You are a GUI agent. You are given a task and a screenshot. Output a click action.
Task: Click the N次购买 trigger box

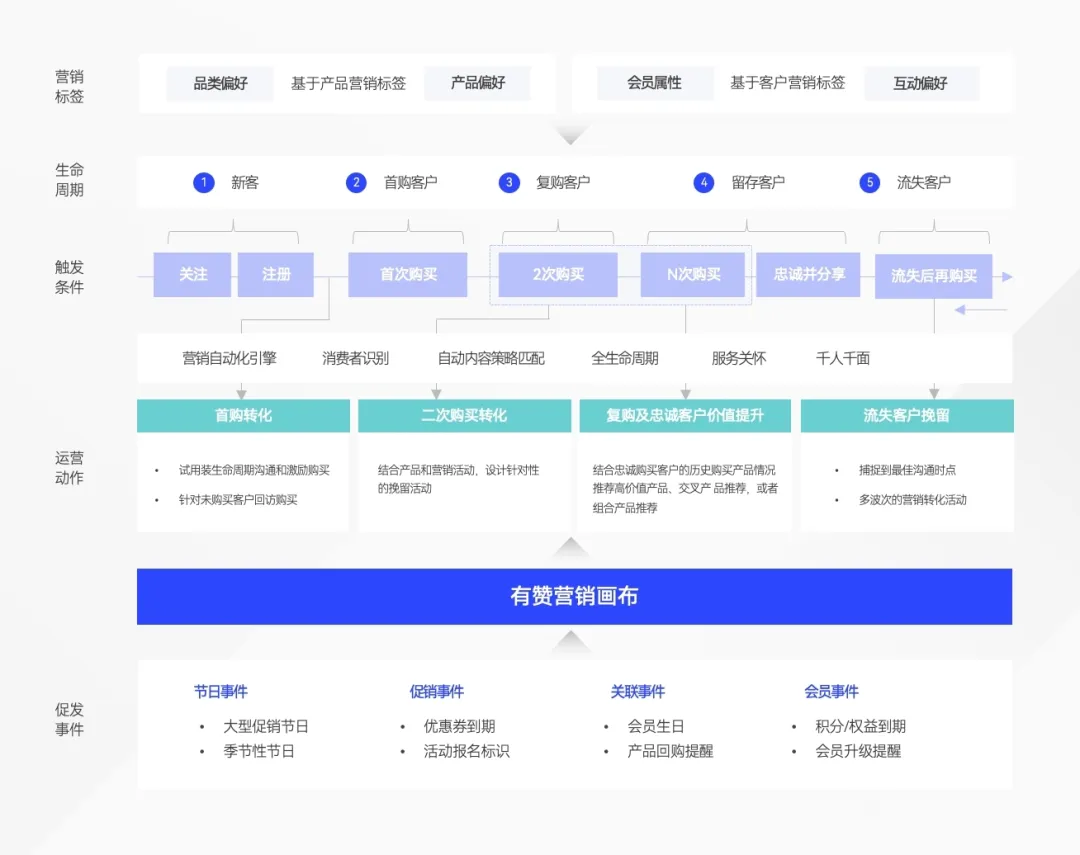click(x=693, y=275)
